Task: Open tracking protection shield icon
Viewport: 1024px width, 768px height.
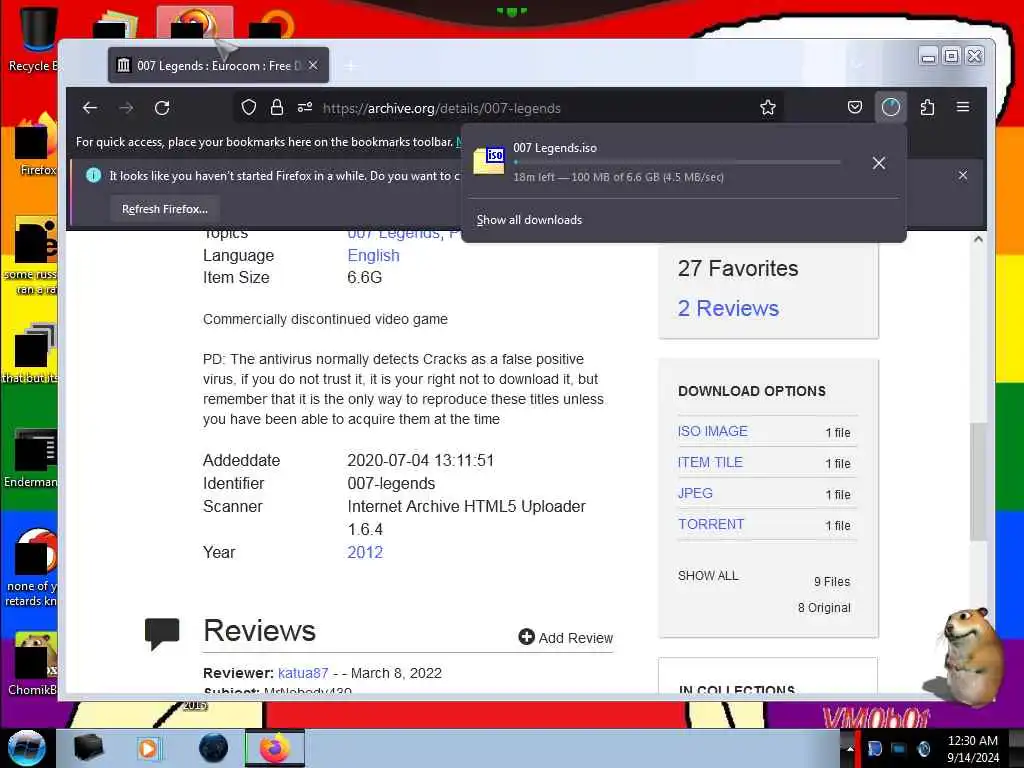Action: [x=249, y=108]
